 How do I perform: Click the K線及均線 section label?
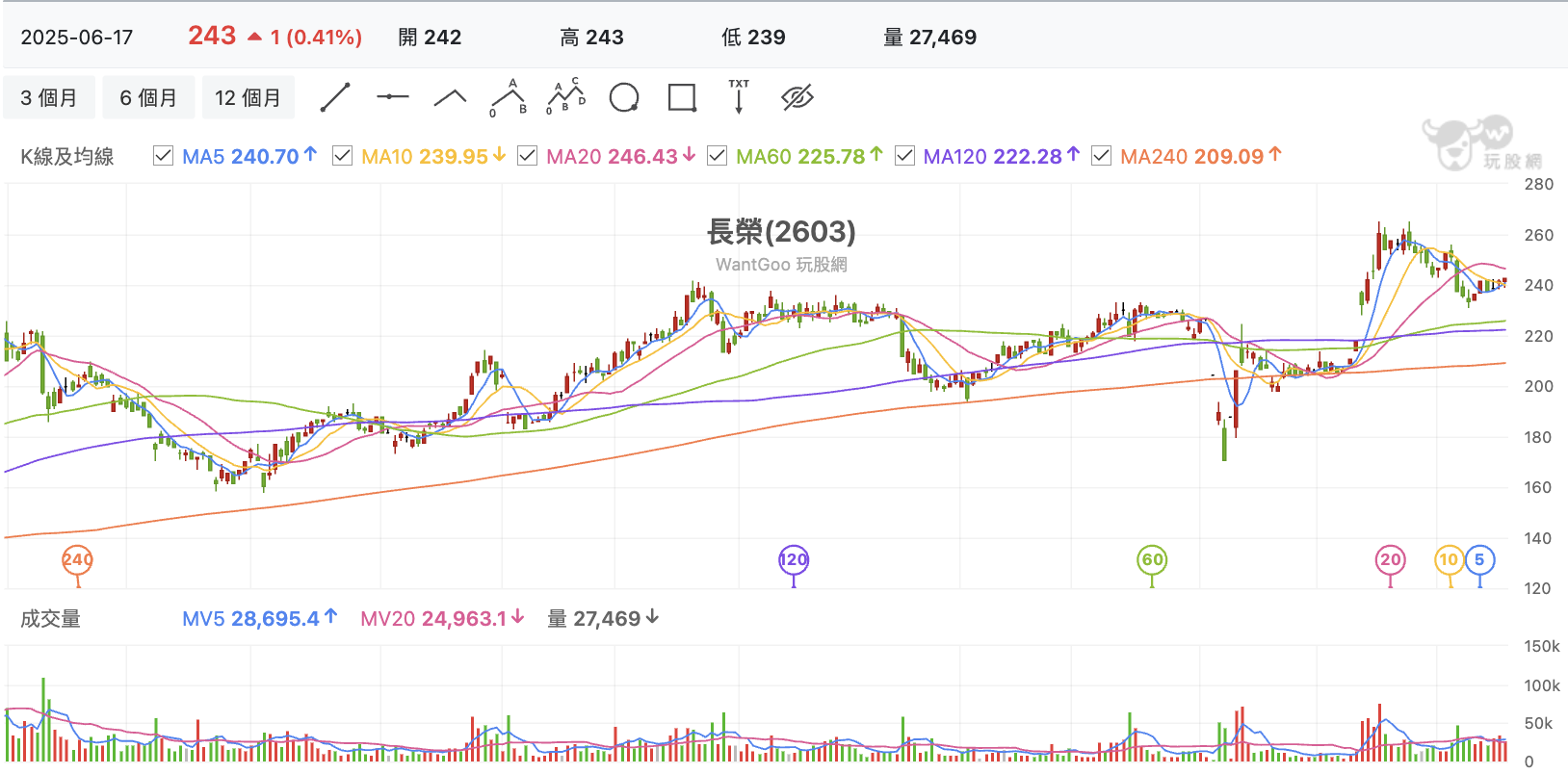point(67,157)
